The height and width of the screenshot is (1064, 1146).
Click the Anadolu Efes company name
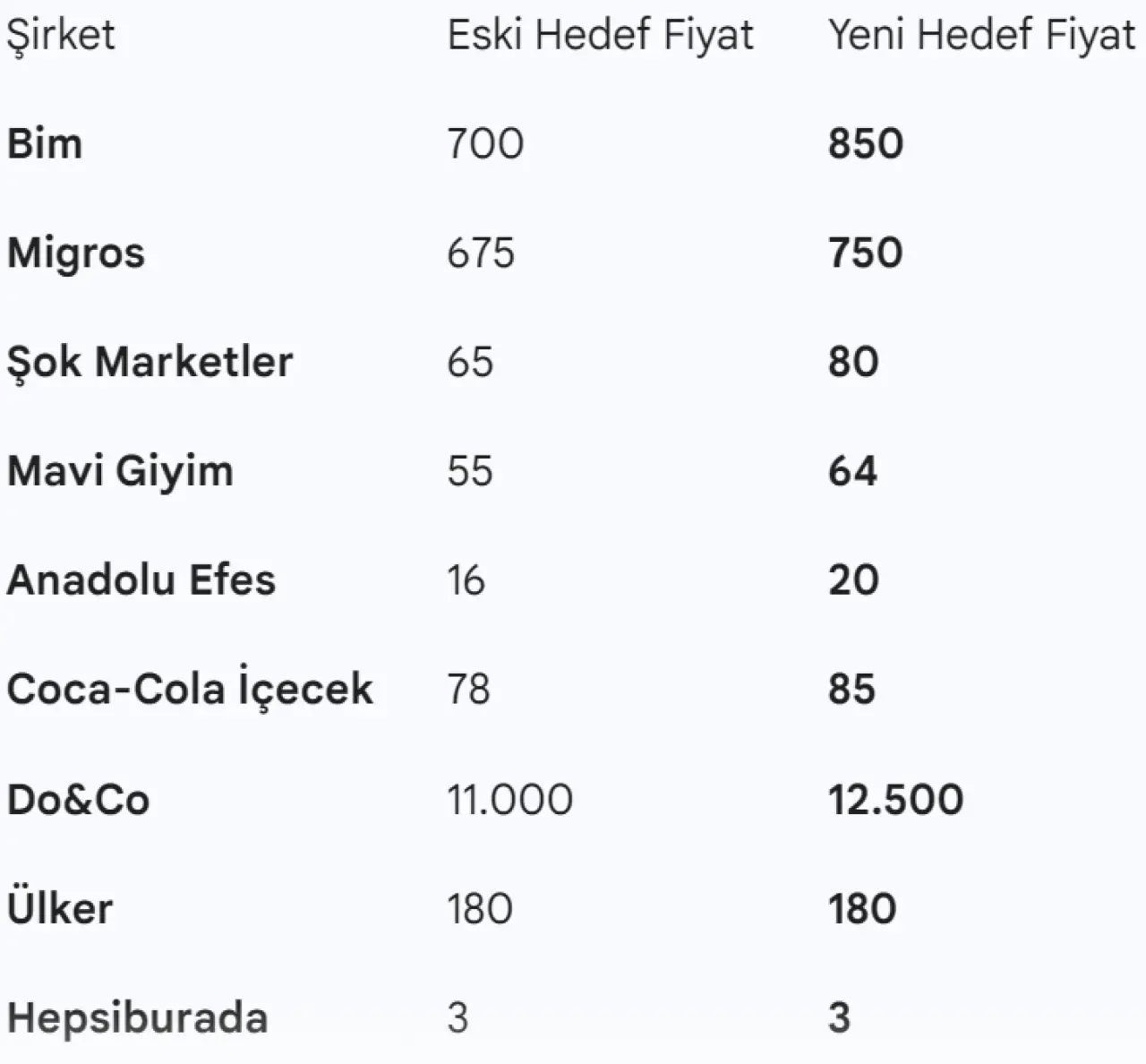pyautogui.click(x=141, y=579)
